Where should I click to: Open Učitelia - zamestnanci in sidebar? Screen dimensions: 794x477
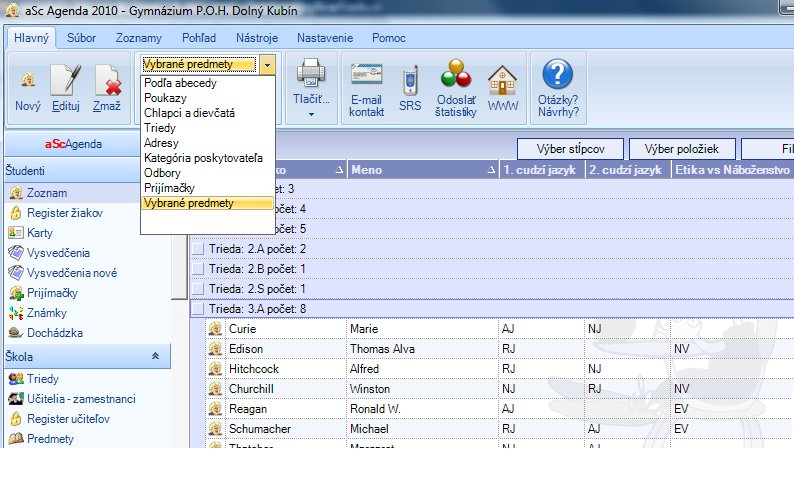pyautogui.click(x=81, y=399)
